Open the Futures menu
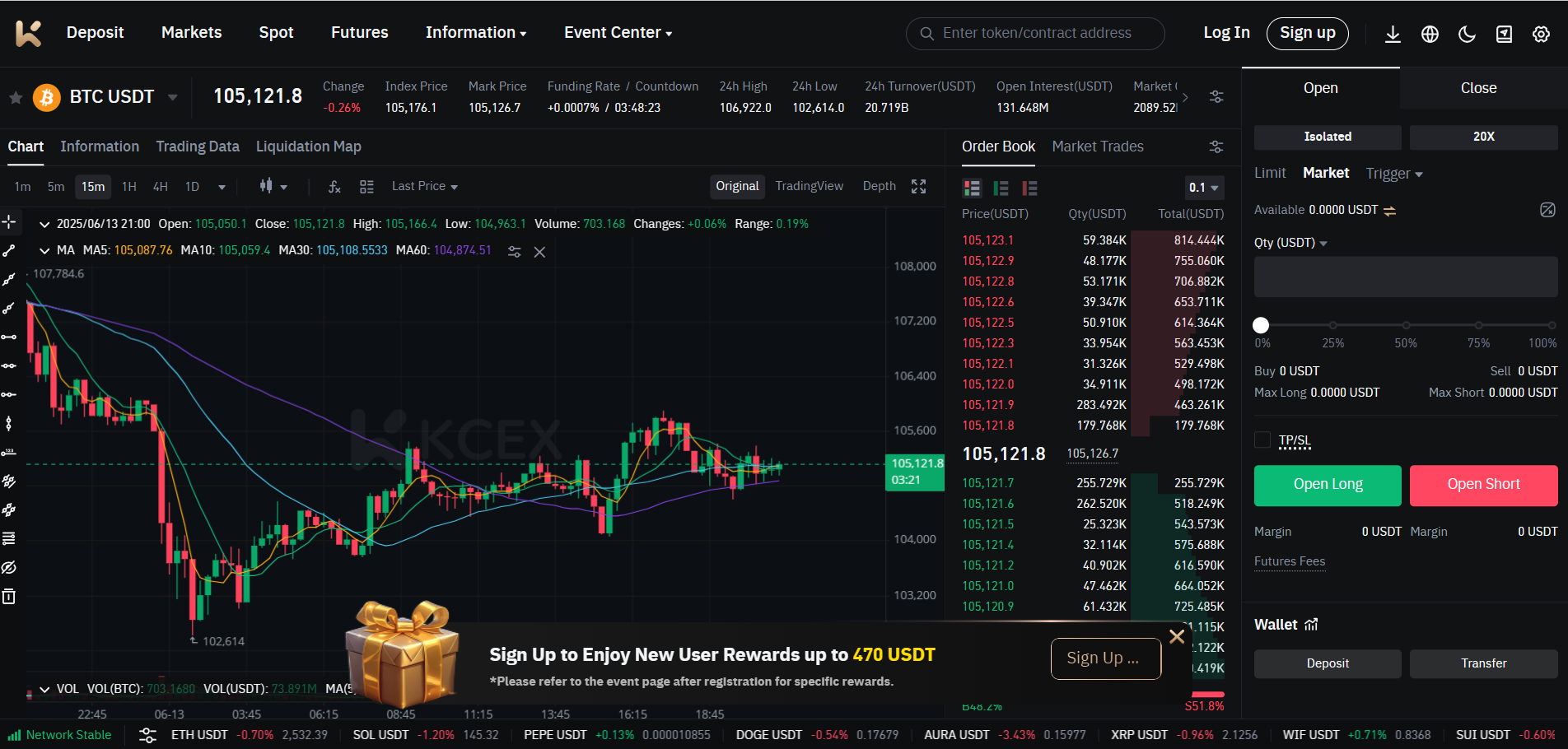 360,33
